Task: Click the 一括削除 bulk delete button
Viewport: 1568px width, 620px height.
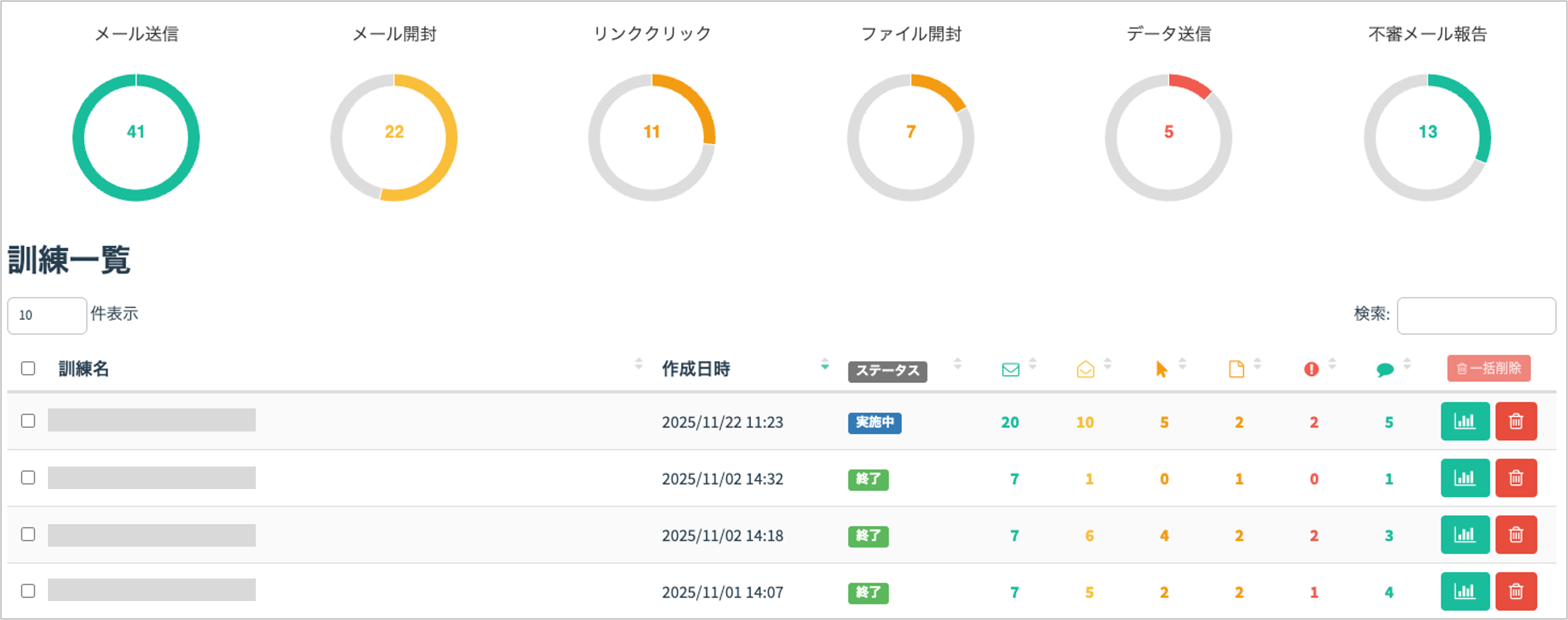Action: (1488, 368)
